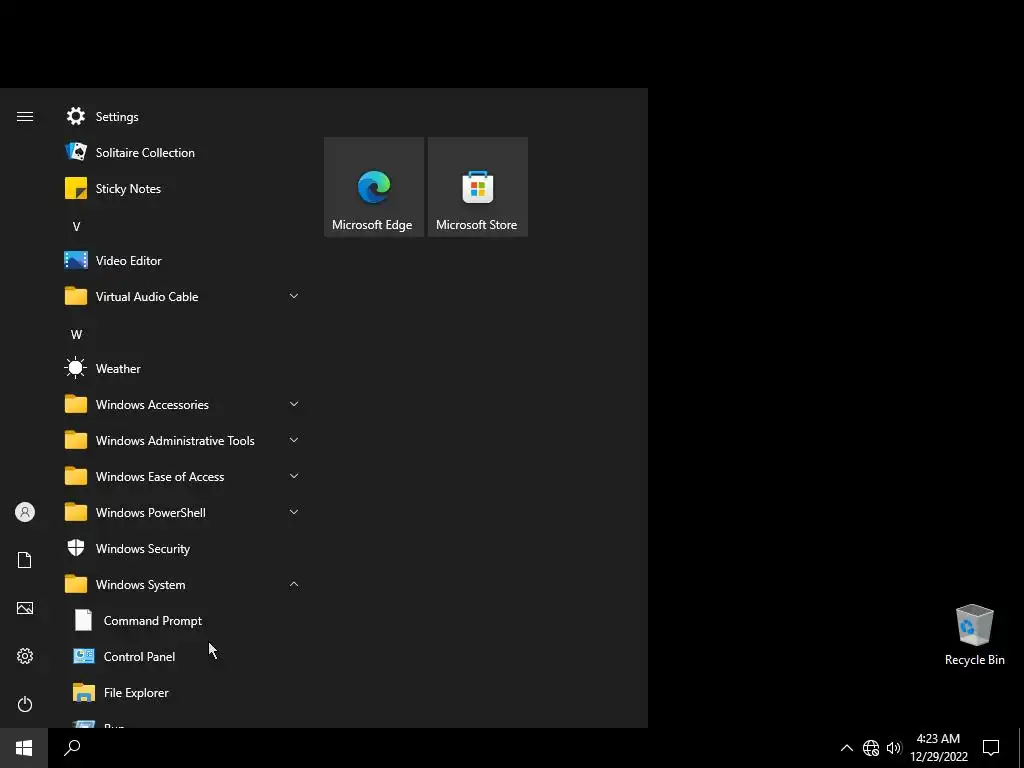Open the Microsoft Edge tile

coord(374,187)
